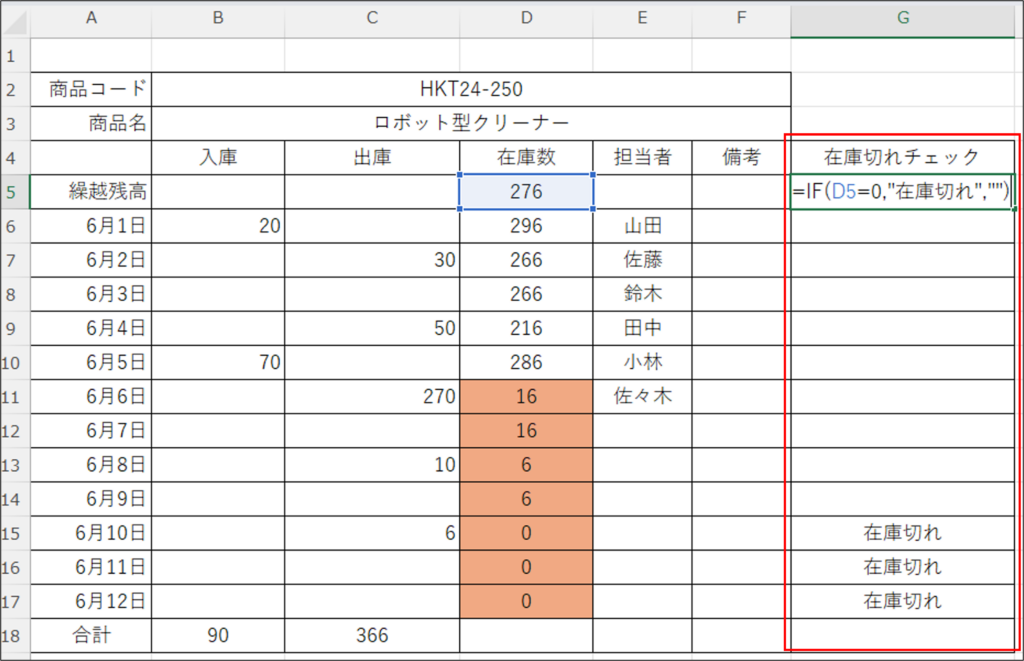Click the 入庫 value 70
The width and height of the screenshot is (1024, 661).
click(x=218, y=363)
